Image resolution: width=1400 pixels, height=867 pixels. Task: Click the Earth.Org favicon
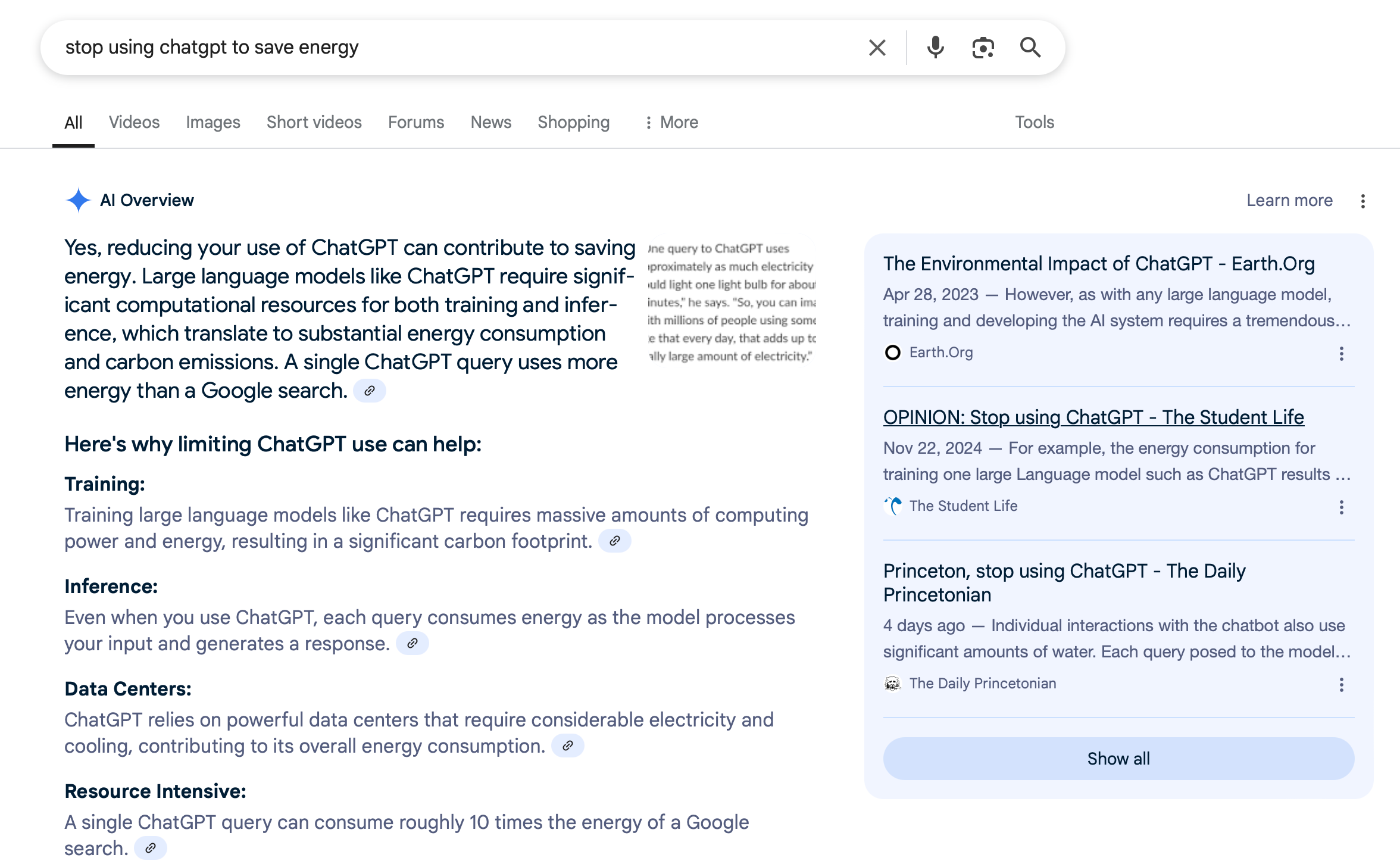(x=892, y=353)
